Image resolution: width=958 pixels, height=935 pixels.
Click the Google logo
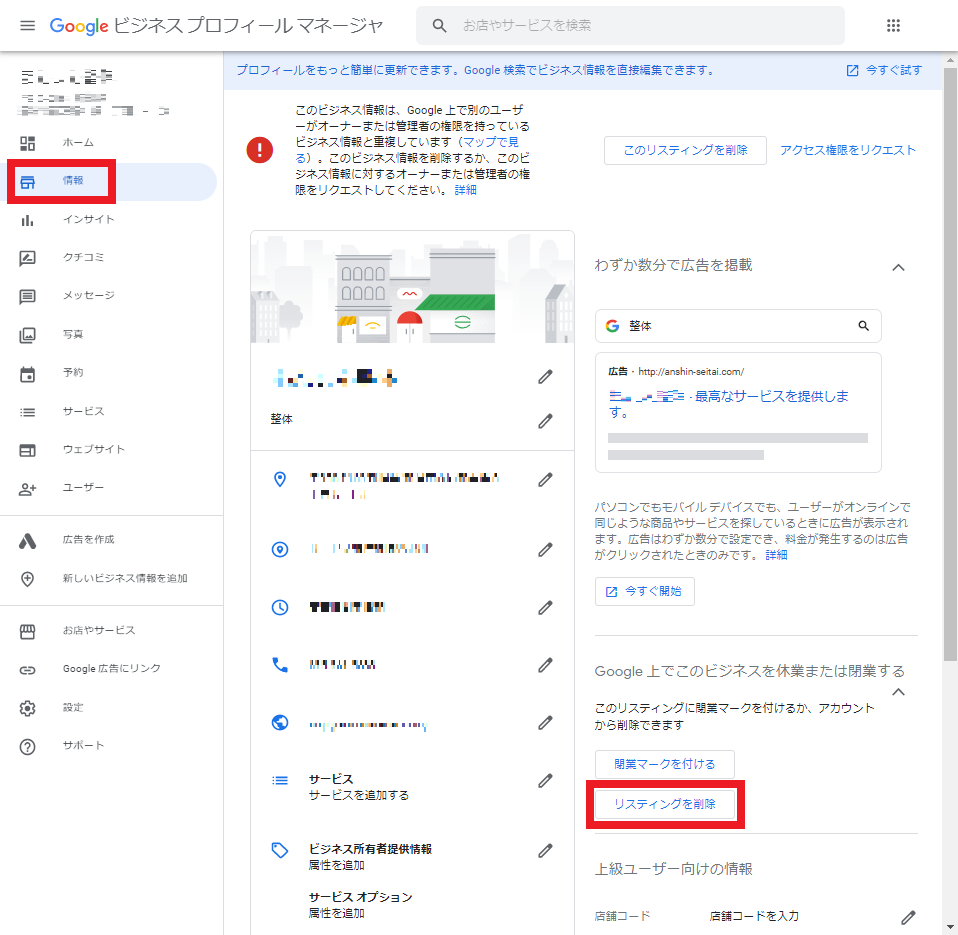[x=79, y=26]
